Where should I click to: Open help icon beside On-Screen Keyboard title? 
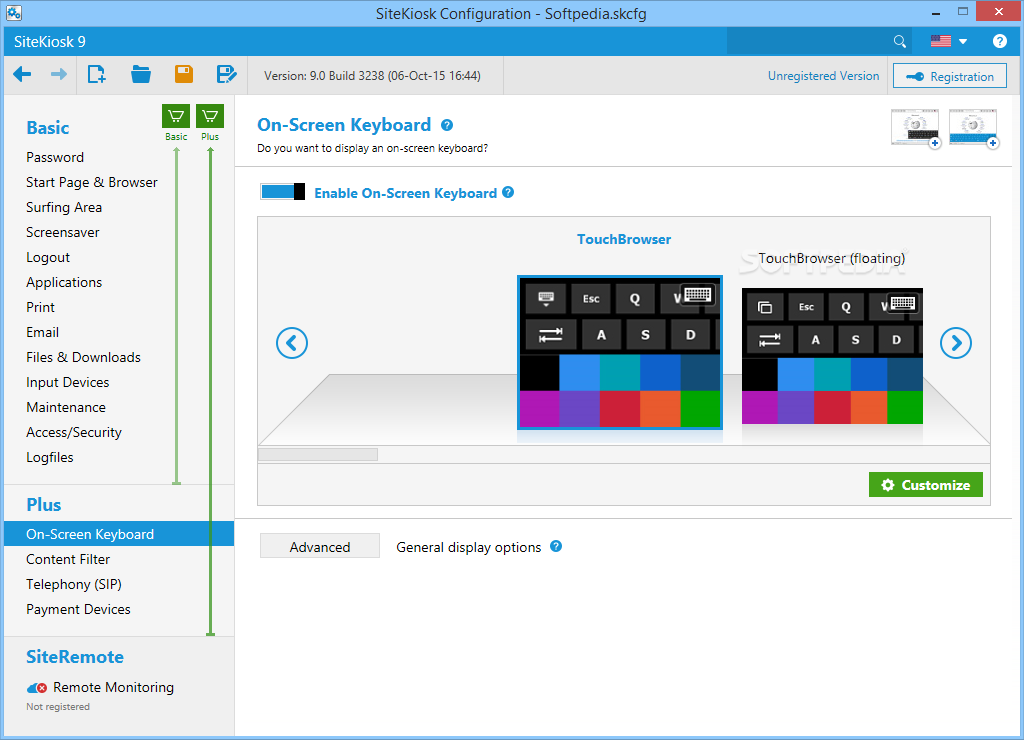447,125
